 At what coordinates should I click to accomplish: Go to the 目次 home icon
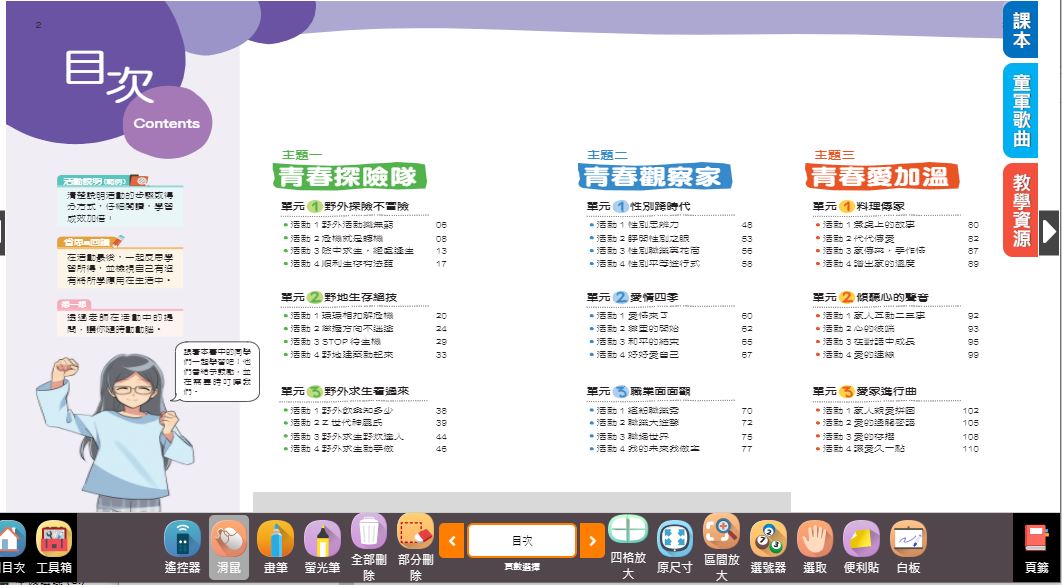[12, 547]
